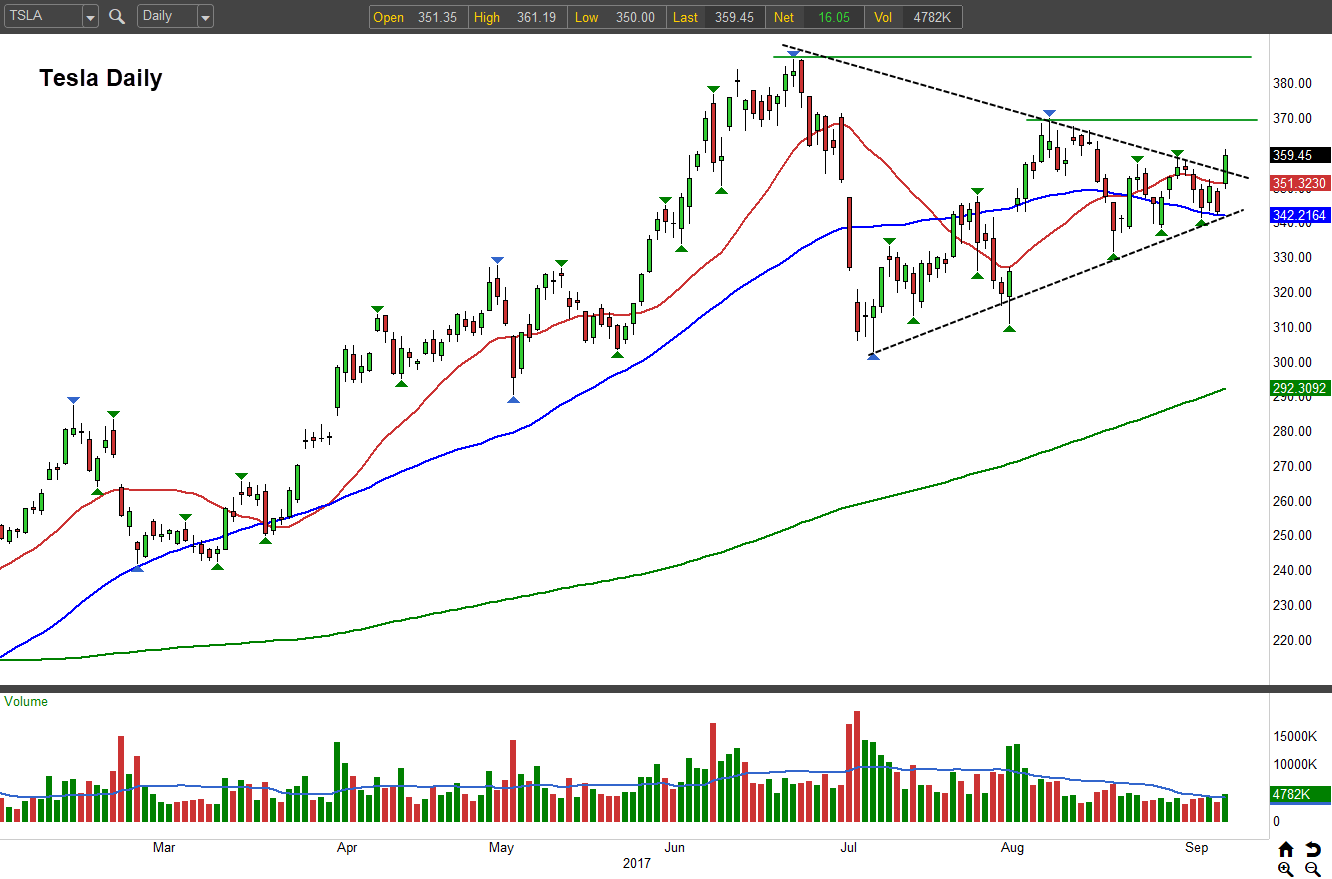Click the Jul label on time axis
Viewport: 1332px width, 879px height.
849,848
